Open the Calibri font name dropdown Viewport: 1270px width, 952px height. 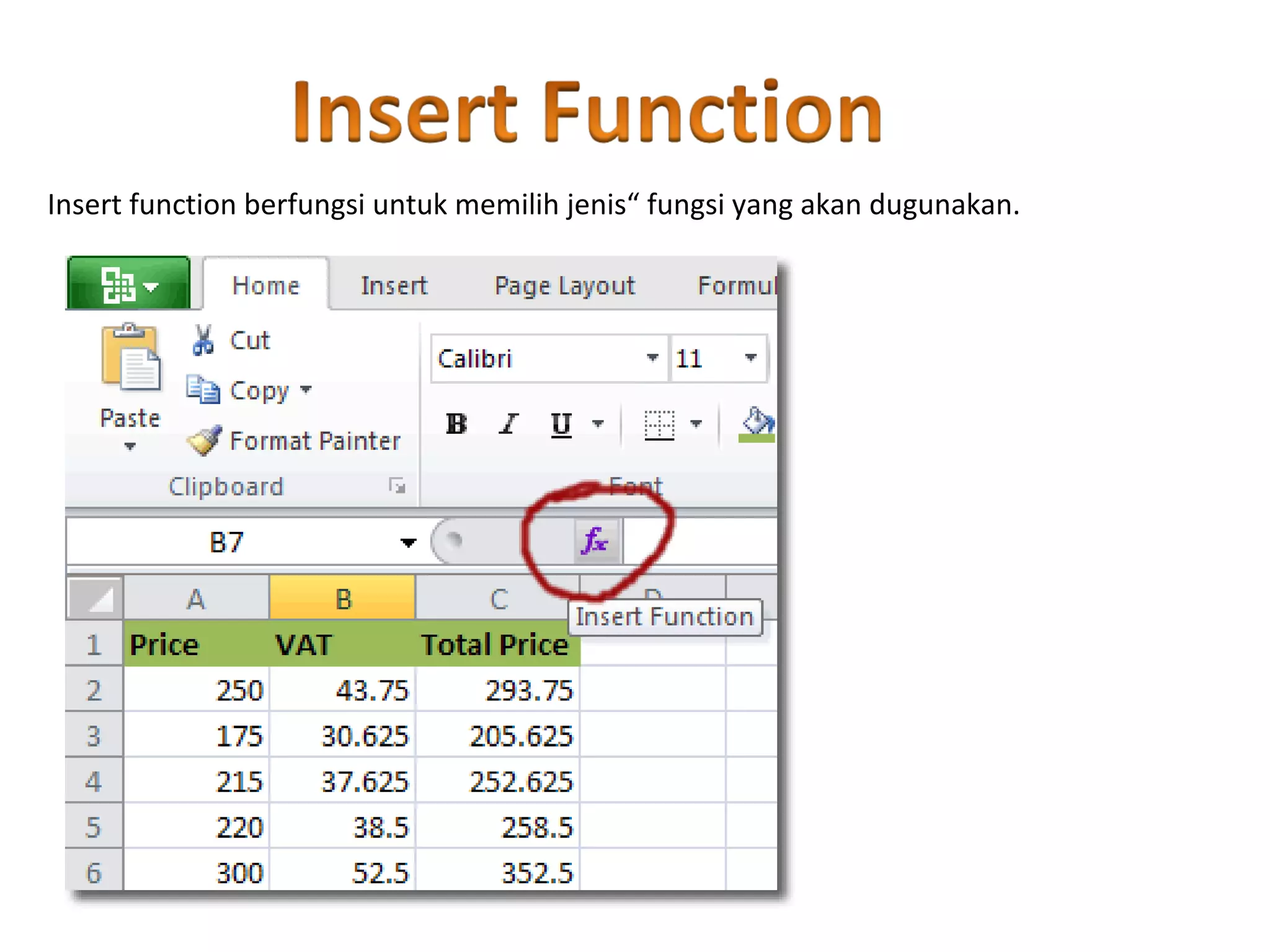pyautogui.click(x=652, y=358)
